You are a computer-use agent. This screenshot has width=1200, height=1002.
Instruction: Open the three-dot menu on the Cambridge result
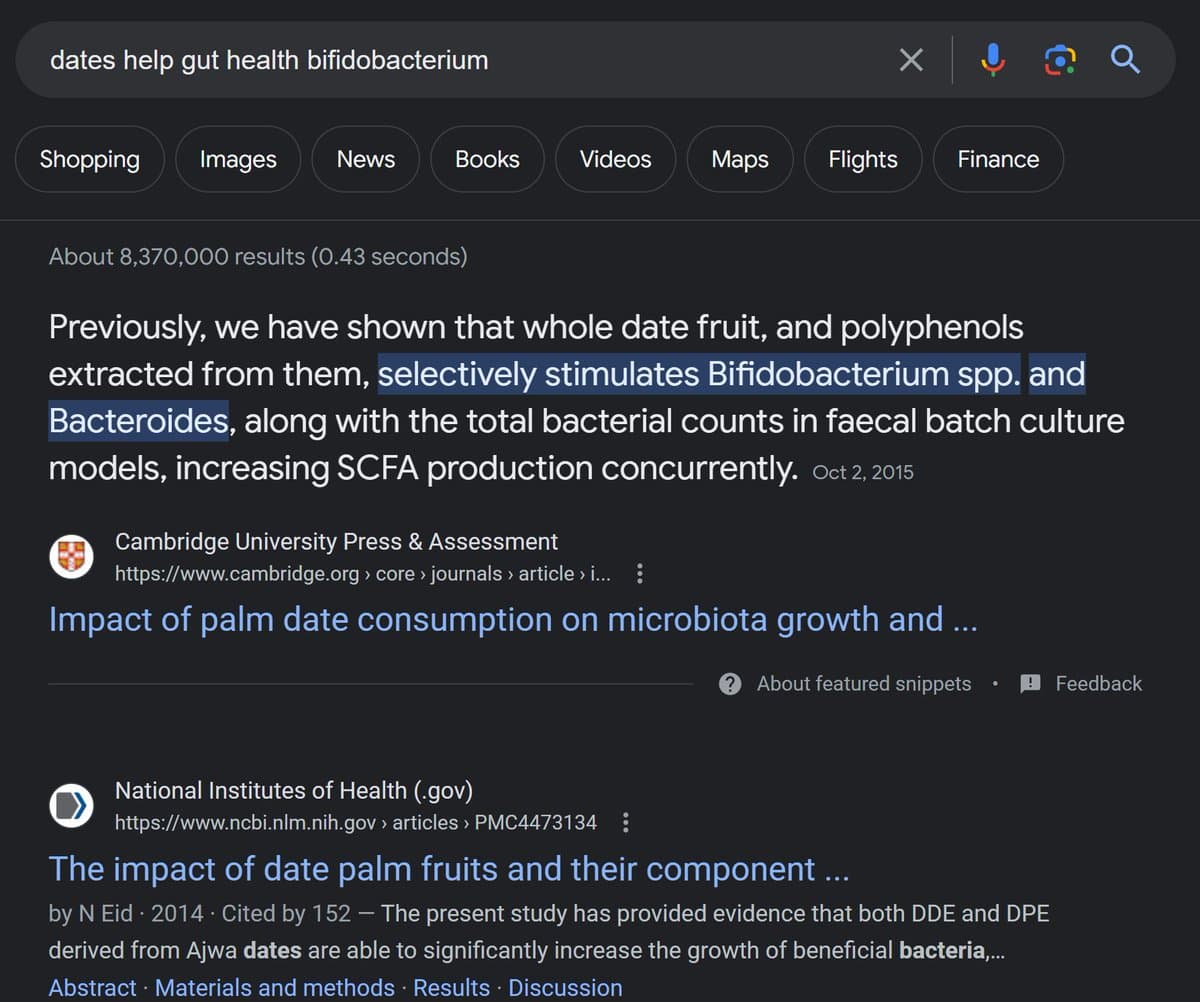point(640,574)
